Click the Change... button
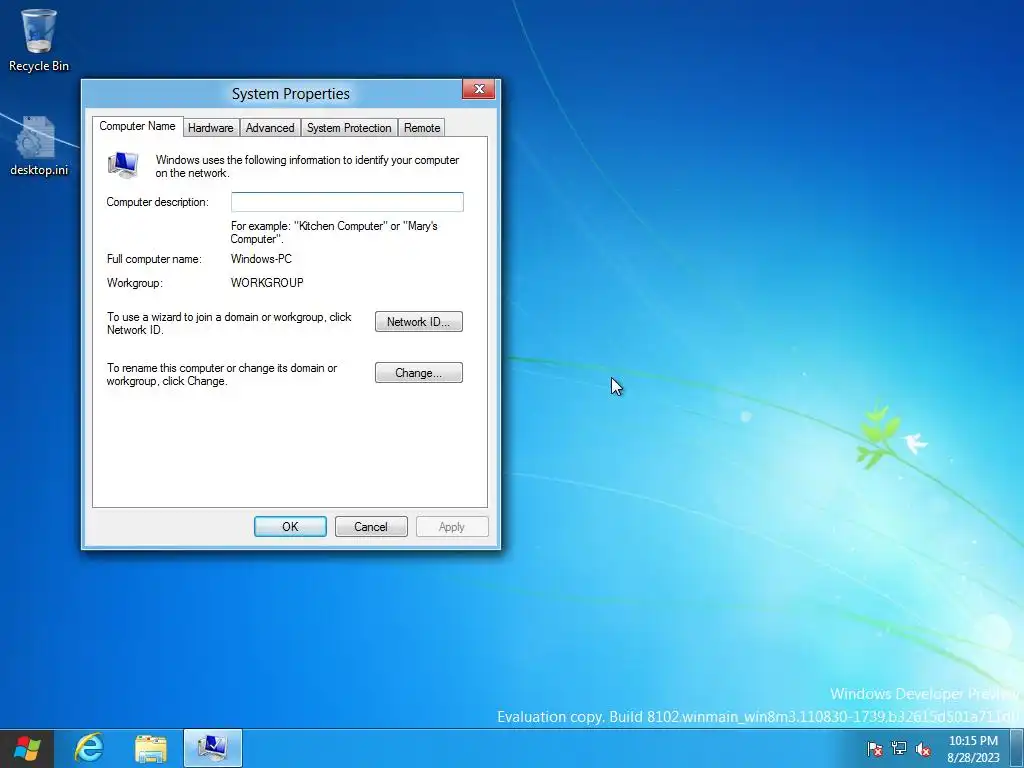1024x768 pixels. (x=419, y=373)
